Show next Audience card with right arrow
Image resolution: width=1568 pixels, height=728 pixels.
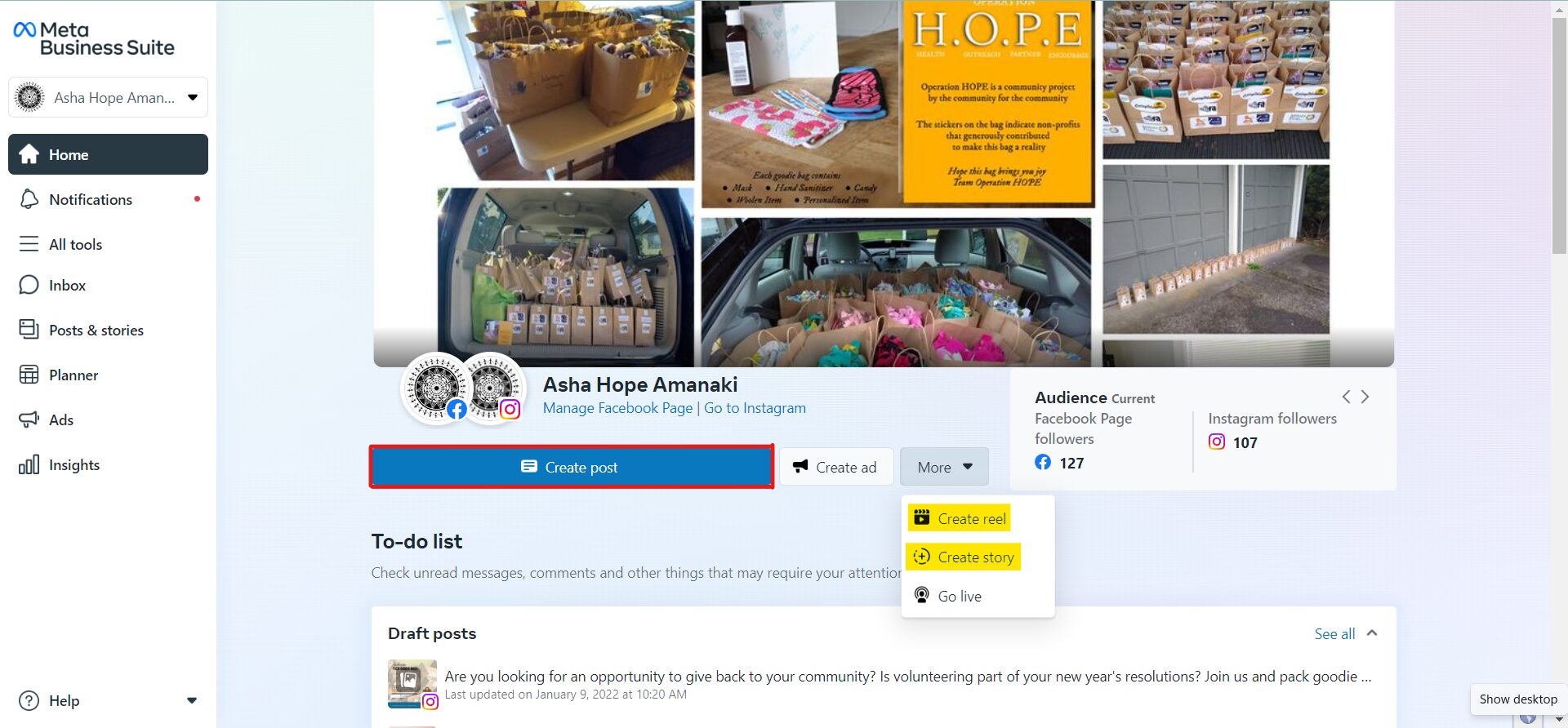(1365, 397)
